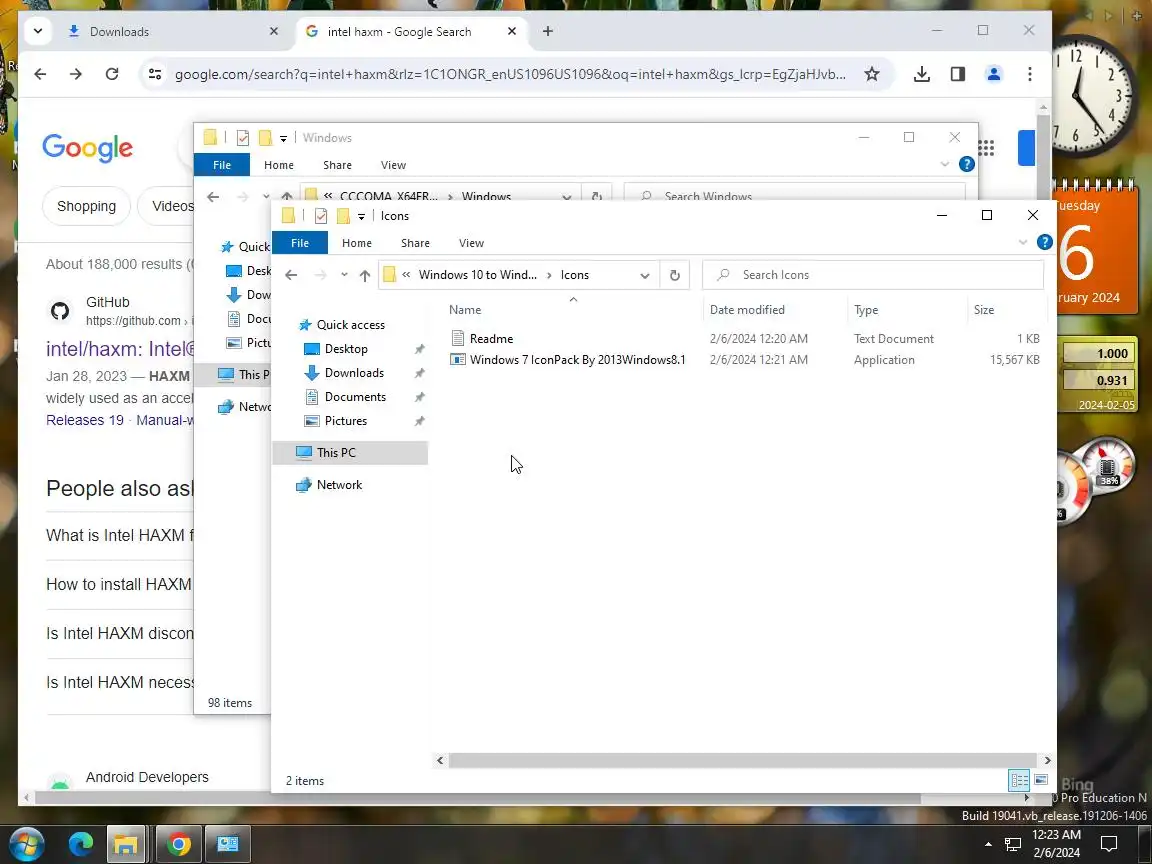Screen dimensions: 1152x864
Task: Click the Search Icons field
Action: [x=873, y=275]
